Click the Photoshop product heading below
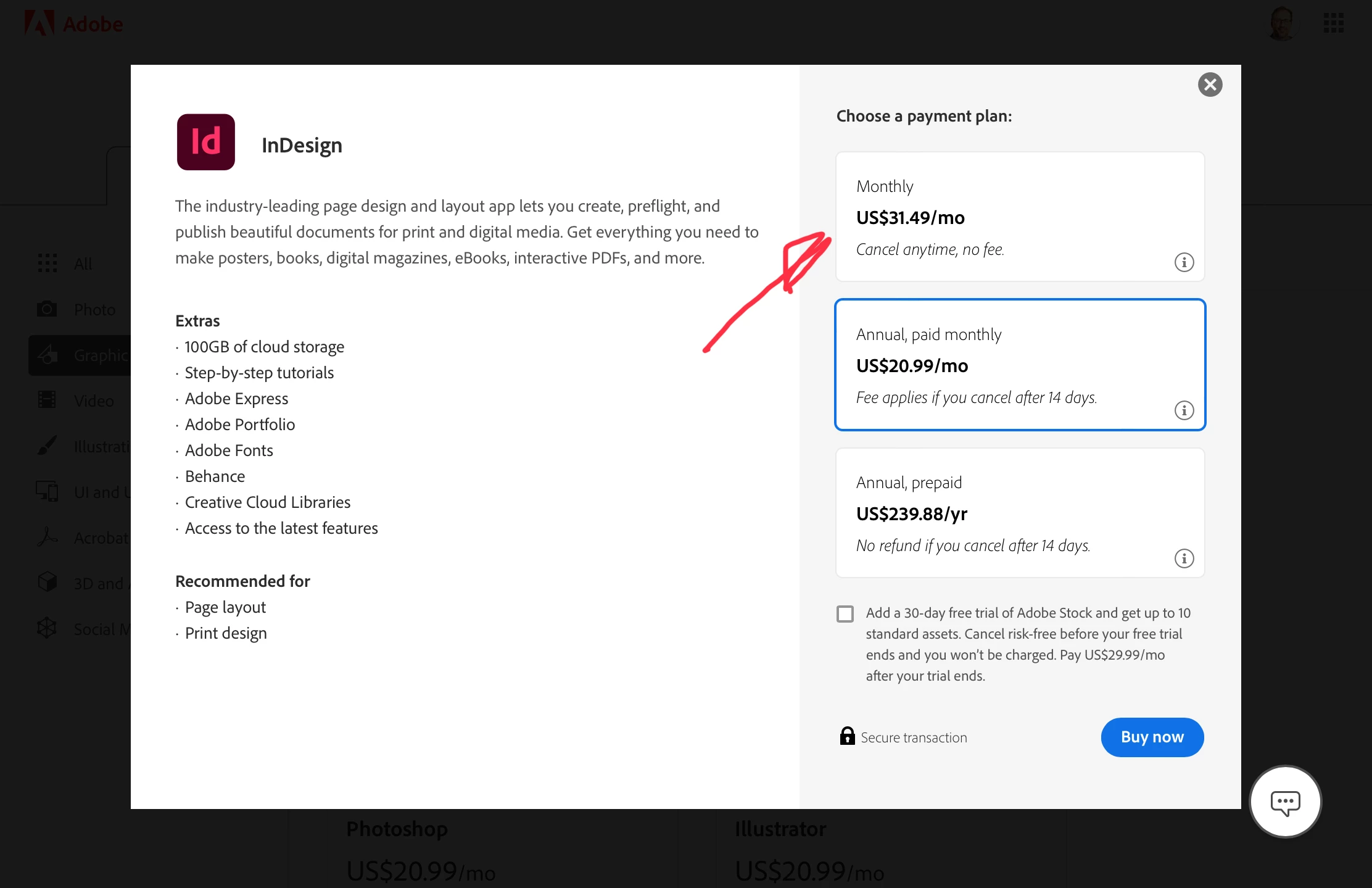 coord(397,829)
